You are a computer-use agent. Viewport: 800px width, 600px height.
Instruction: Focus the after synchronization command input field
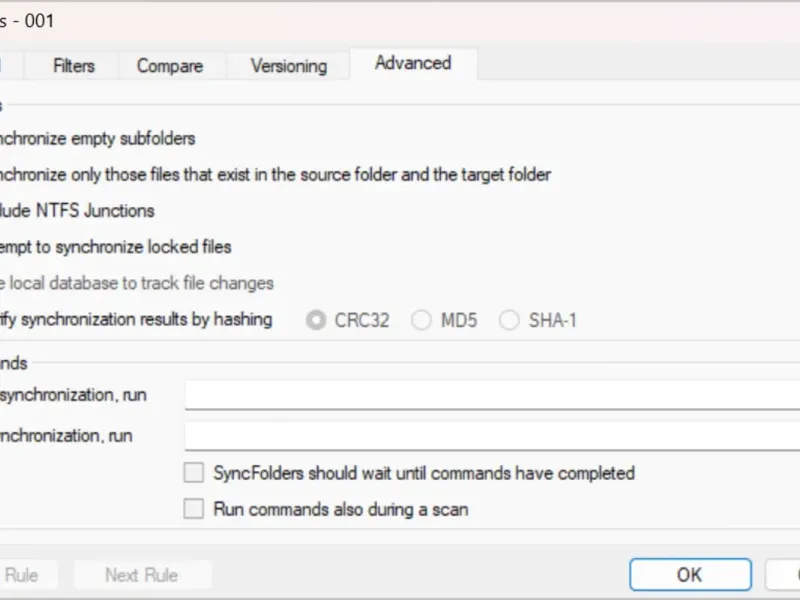[492, 437]
